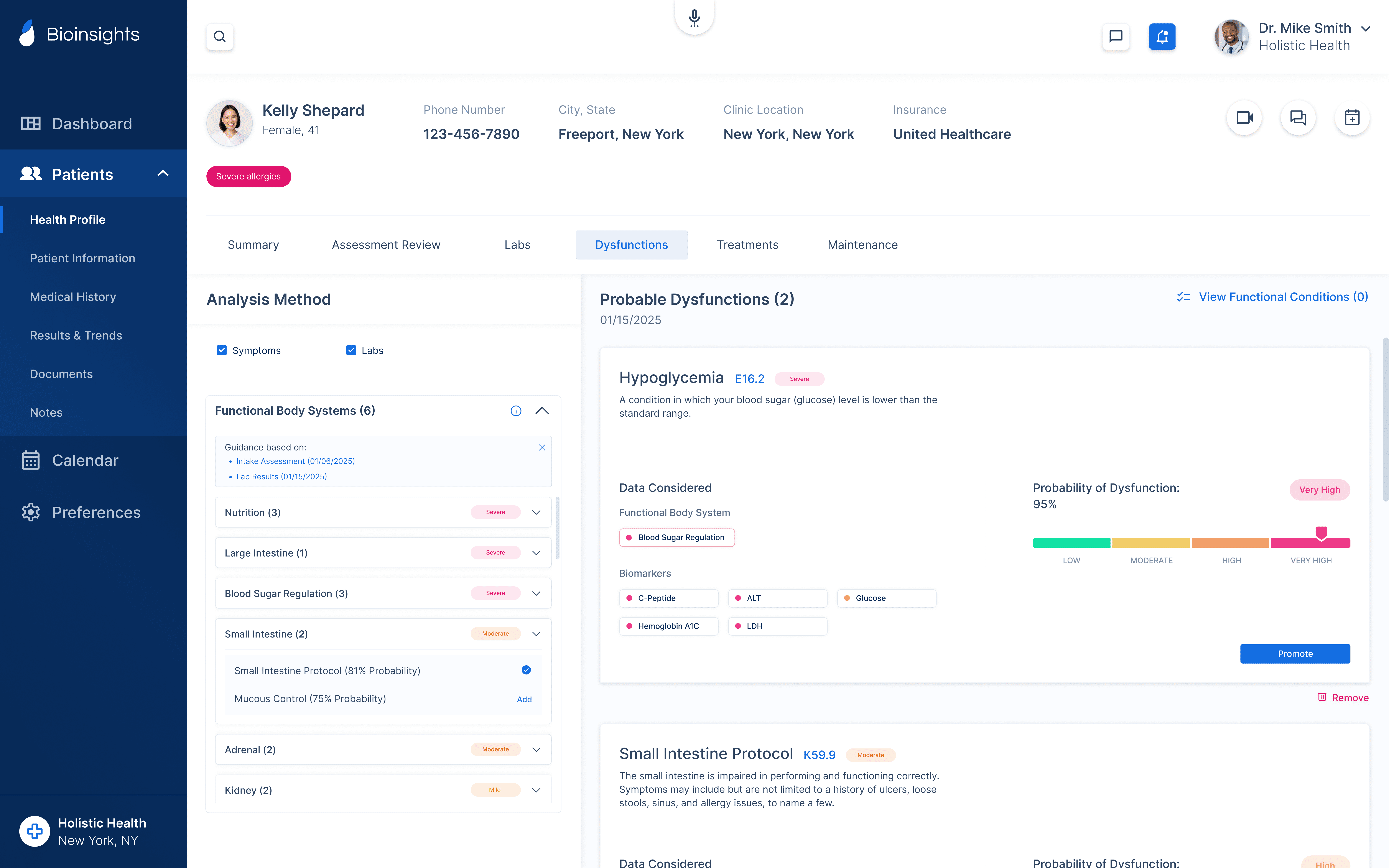Click the search magnifier icon
Image resolution: width=1389 pixels, height=868 pixels.
[x=220, y=37]
